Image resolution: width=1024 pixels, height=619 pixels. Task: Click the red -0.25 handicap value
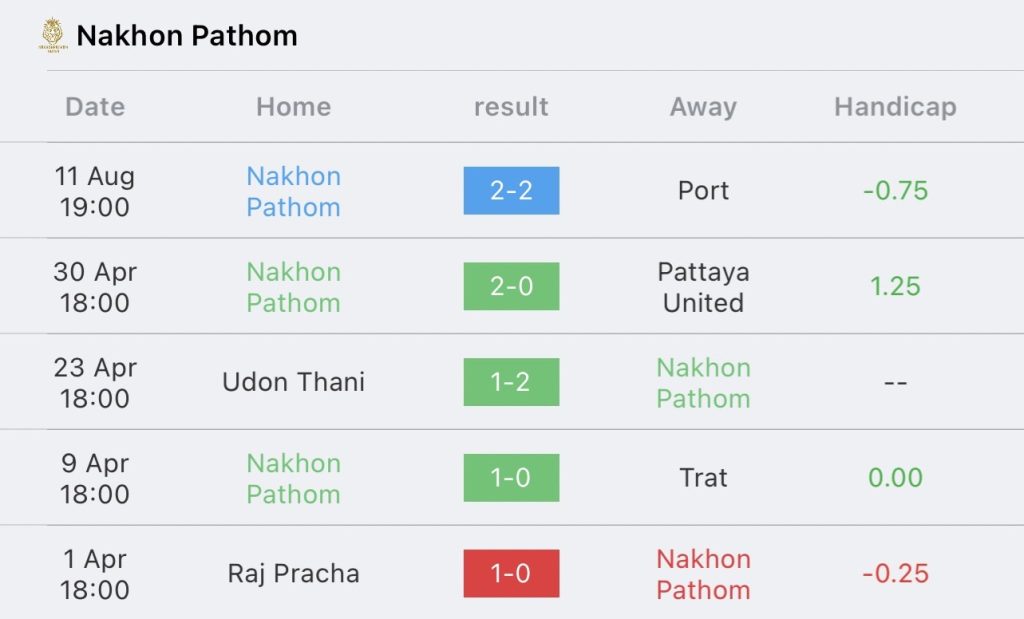click(895, 573)
